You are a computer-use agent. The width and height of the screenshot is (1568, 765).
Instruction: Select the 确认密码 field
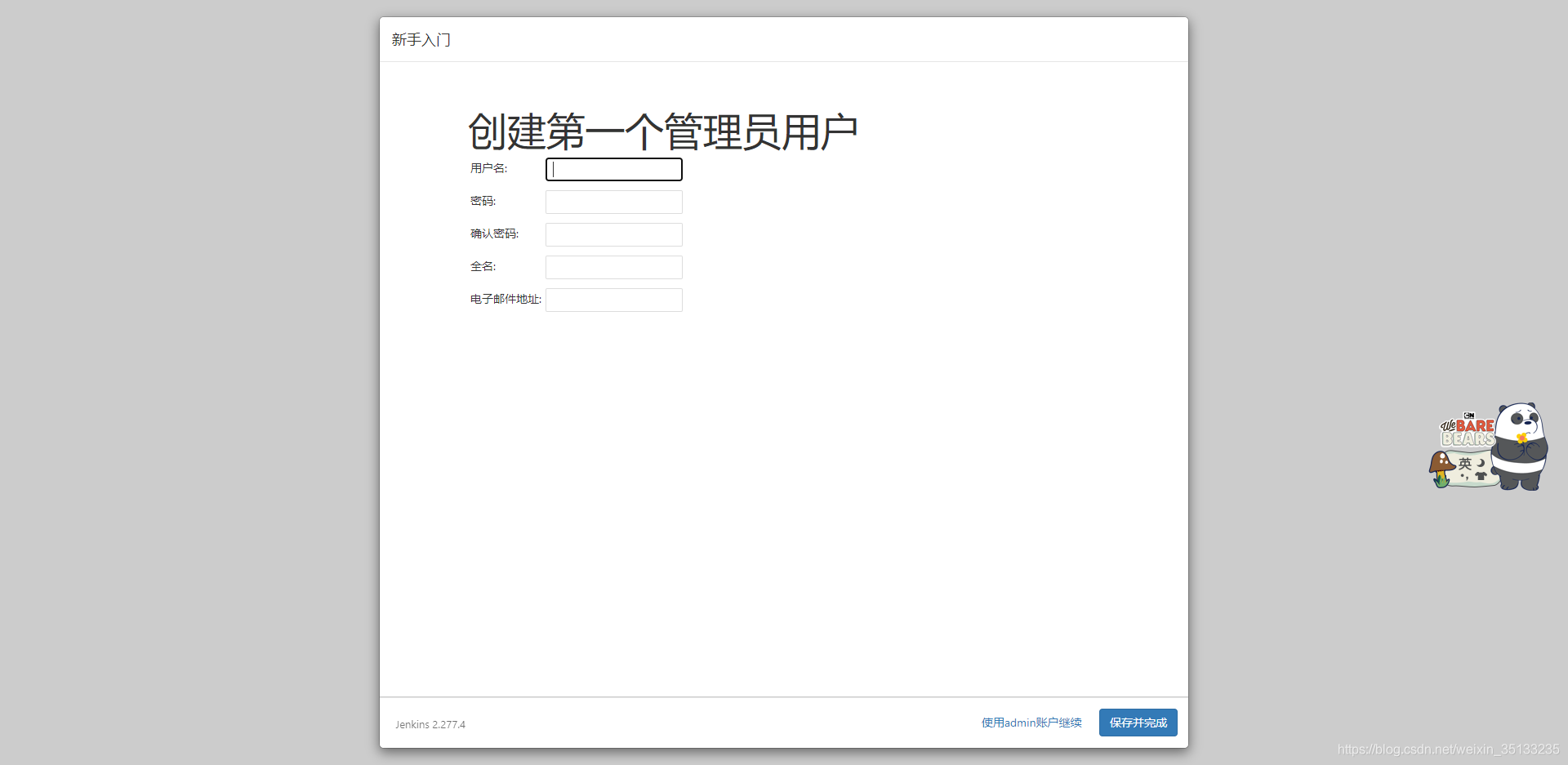(x=613, y=234)
